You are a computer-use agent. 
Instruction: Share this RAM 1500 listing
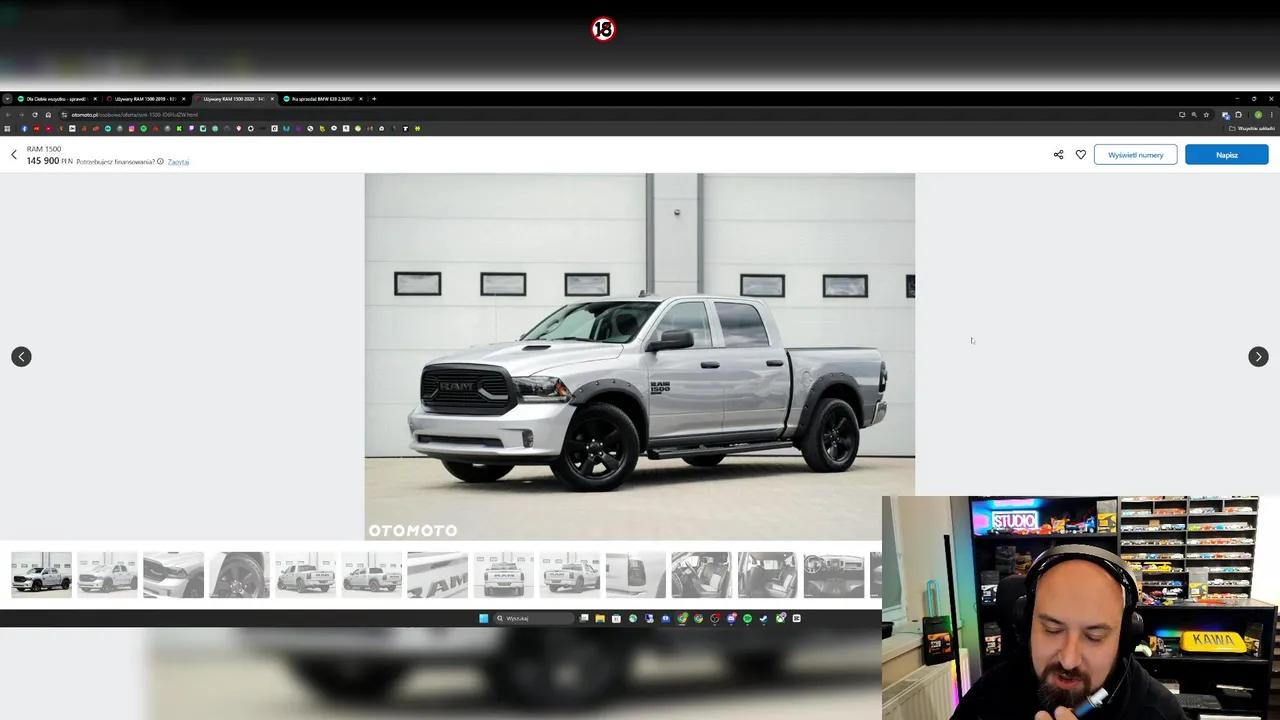[x=1058, y=155]
